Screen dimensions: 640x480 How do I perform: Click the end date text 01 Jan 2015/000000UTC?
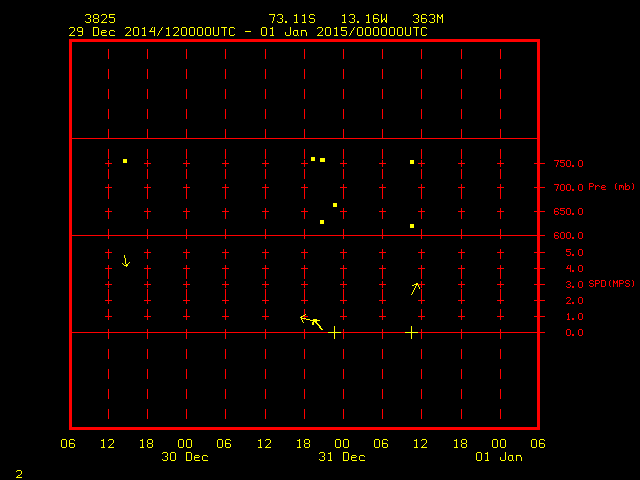click(x=344, y=32)
